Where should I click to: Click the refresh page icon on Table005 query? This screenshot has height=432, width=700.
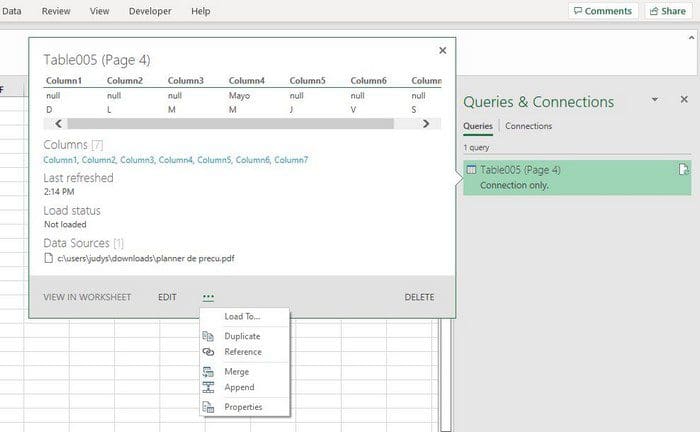[683, 170]
